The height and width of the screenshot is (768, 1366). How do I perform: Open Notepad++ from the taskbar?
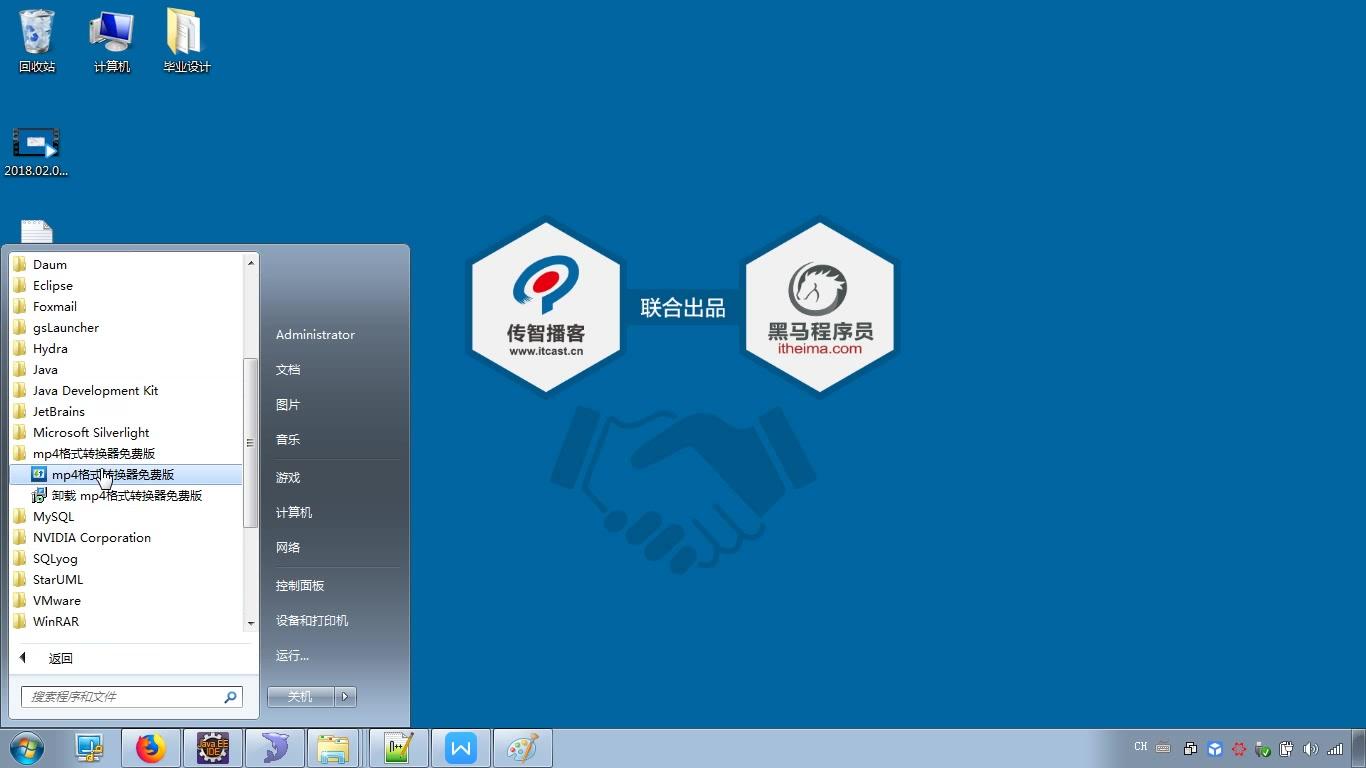coord(399,748)
